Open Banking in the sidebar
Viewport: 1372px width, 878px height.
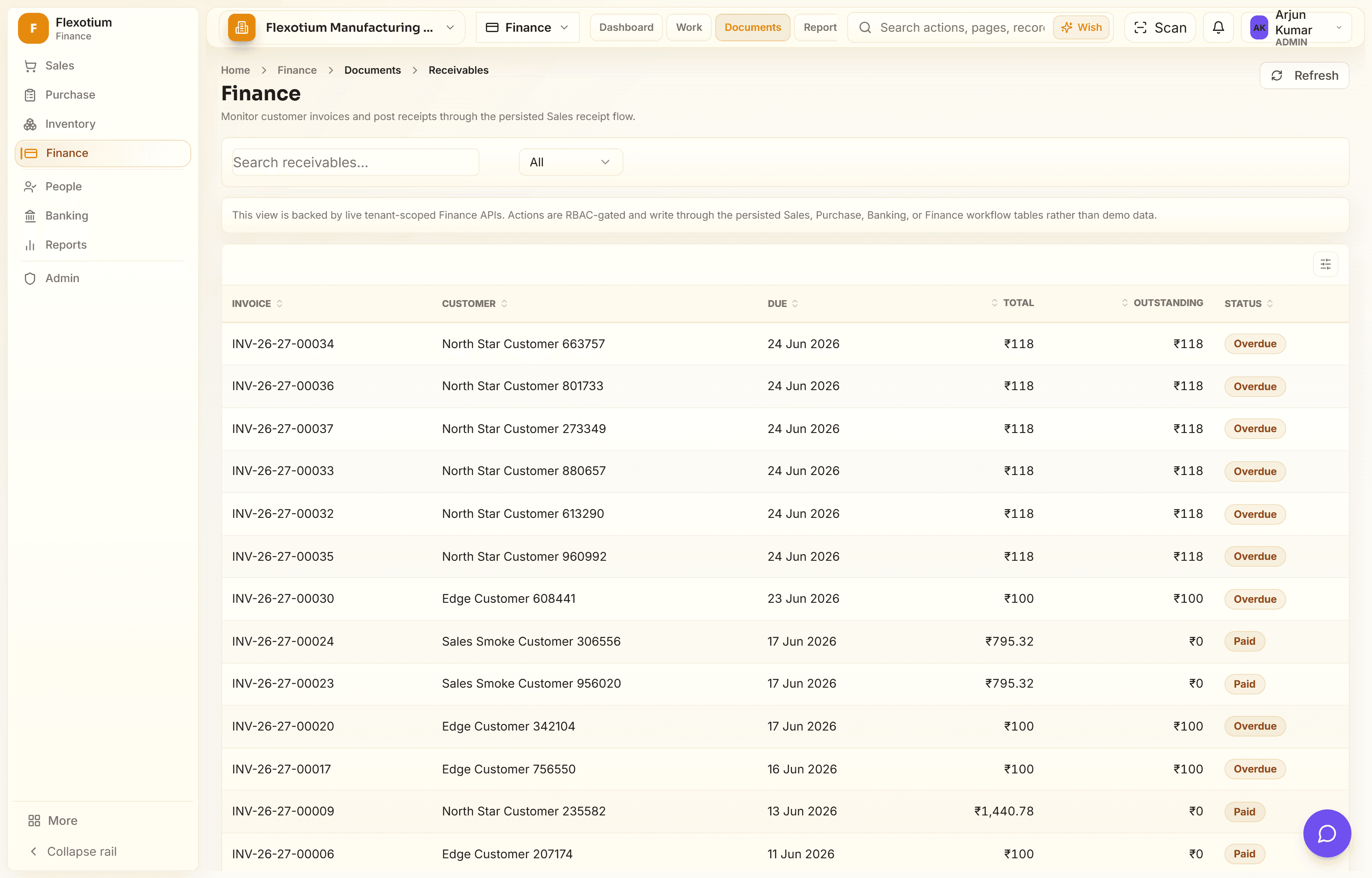click(102, 216)
